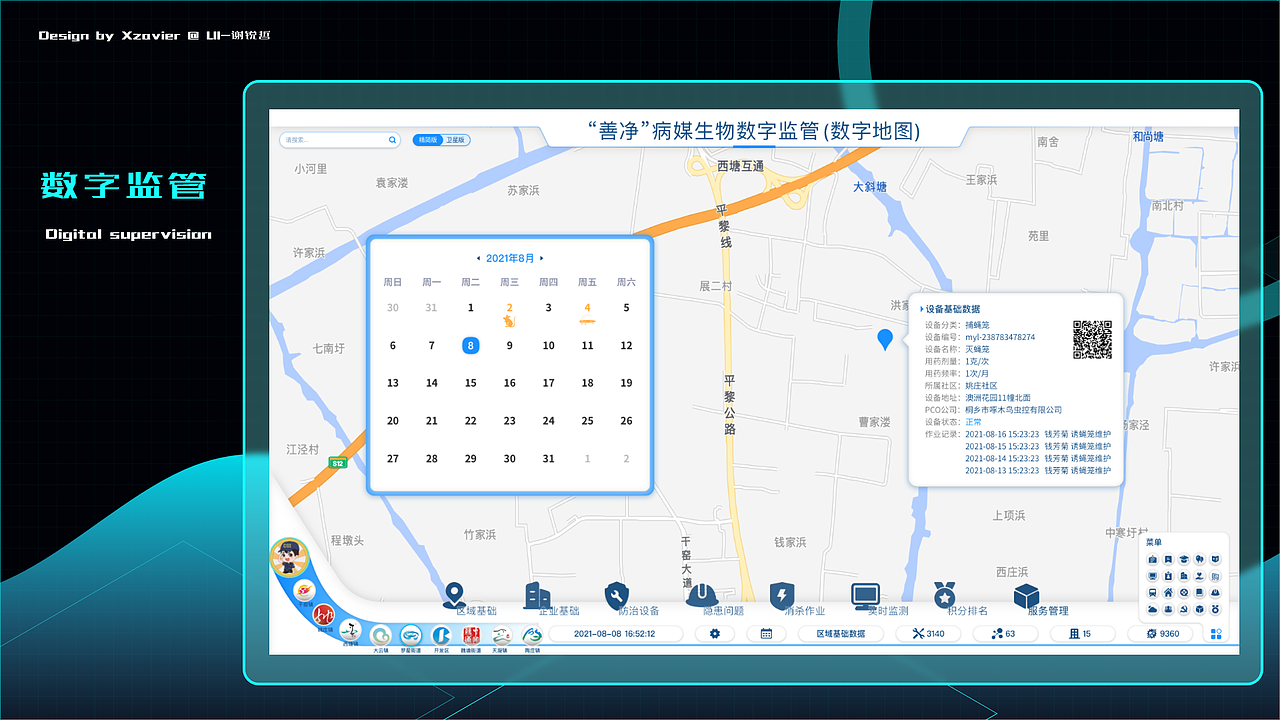Screen dimensions: 1280x720
Task: Click the cloud icon in 菜单 panel
Action: pos(1153,609)
